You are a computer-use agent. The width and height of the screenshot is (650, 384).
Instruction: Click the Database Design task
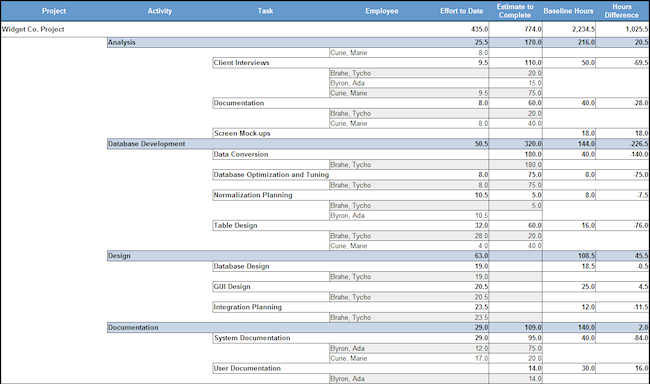click(x=241, y=266)
